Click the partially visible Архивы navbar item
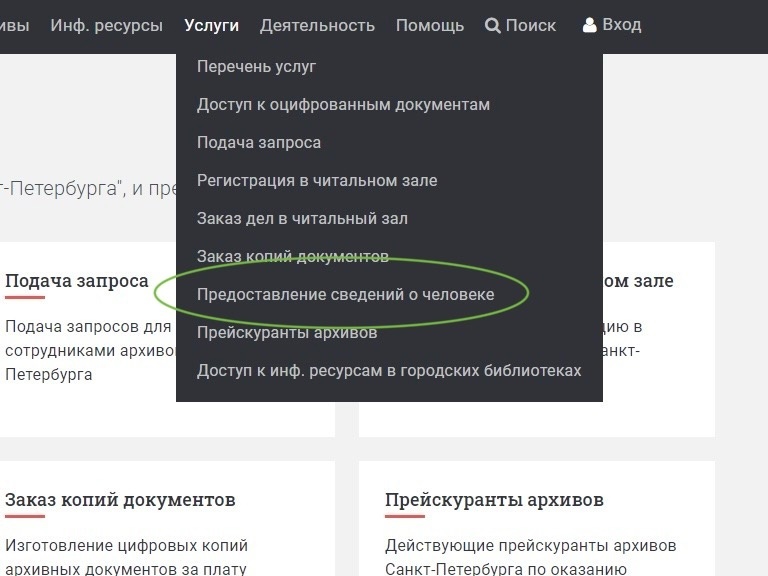 [x=14, y=25]
